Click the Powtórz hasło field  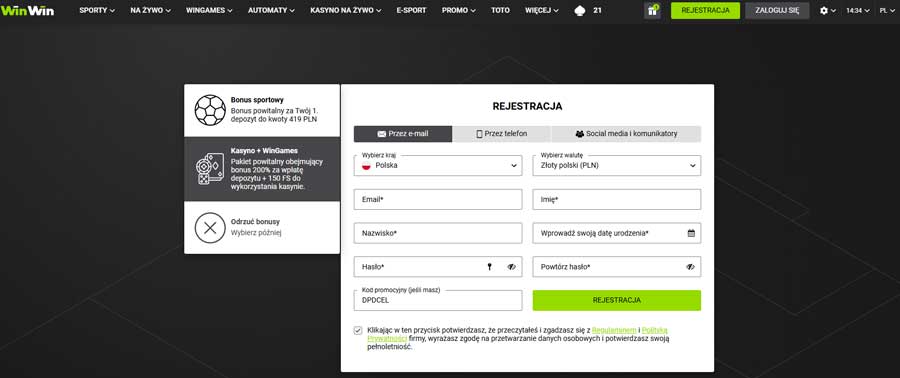tap(616, 267)
